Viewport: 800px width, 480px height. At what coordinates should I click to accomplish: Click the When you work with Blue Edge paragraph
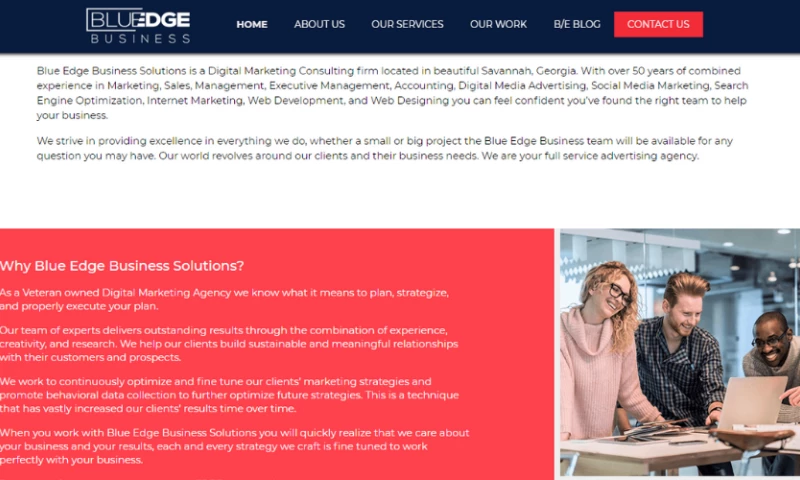[235, 446]
